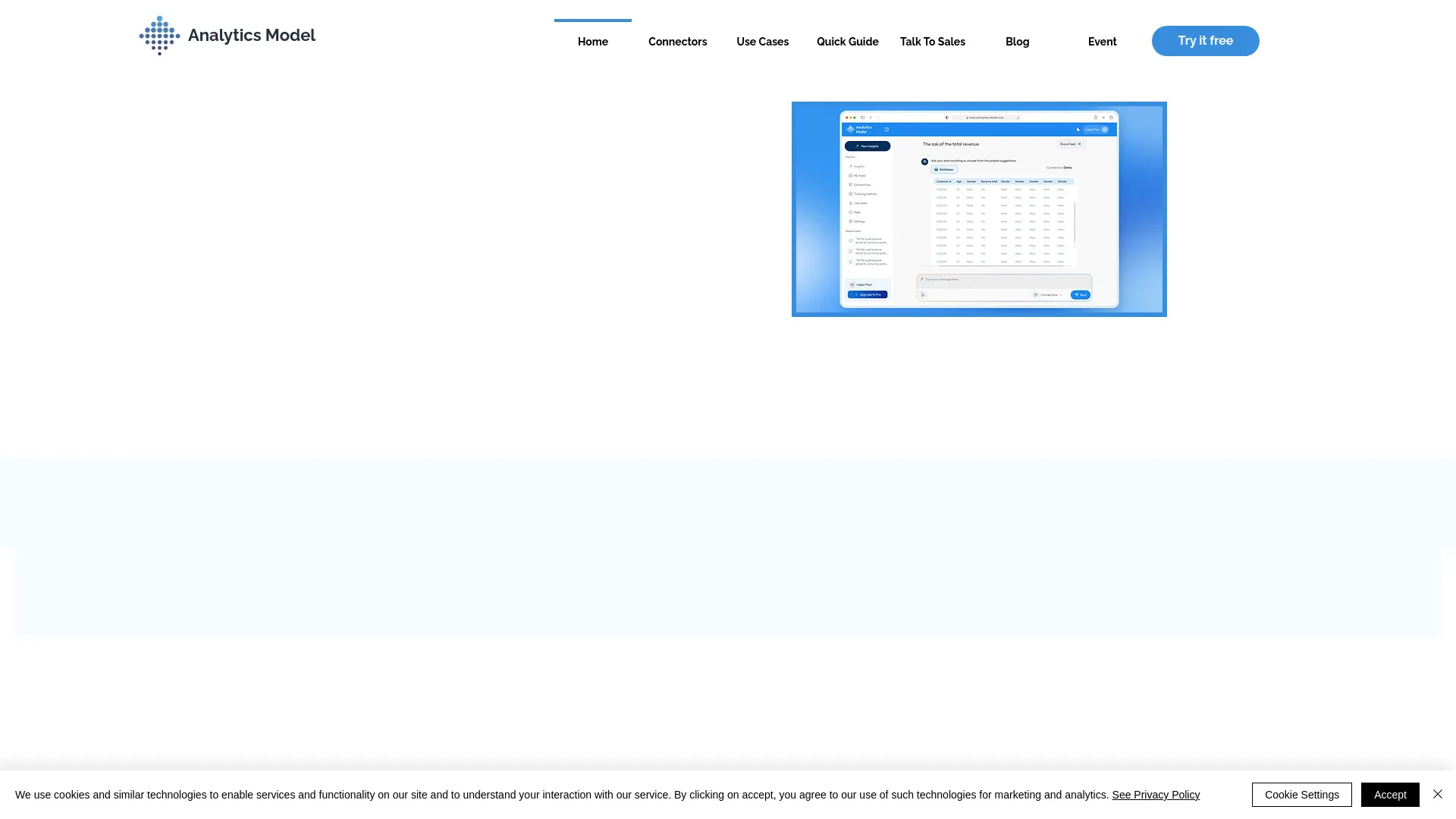The width and height of the screenshot is (1456, 819).
Task: Click the New Insights button
Action: [x=868, y=146]
